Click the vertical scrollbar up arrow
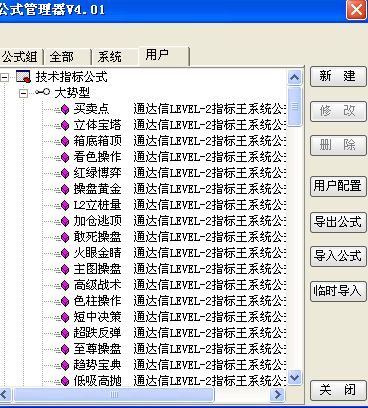The width and height of the screenshot is (368, 408). [294, 78]
